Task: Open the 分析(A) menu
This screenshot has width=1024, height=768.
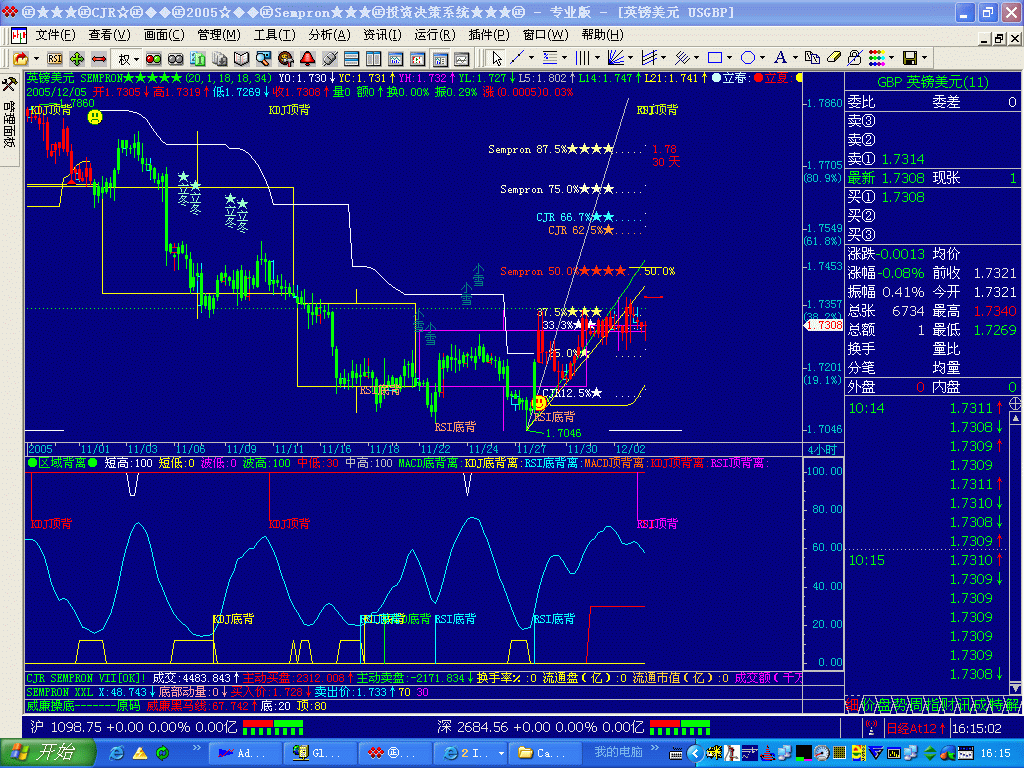Action: (330, 35)
